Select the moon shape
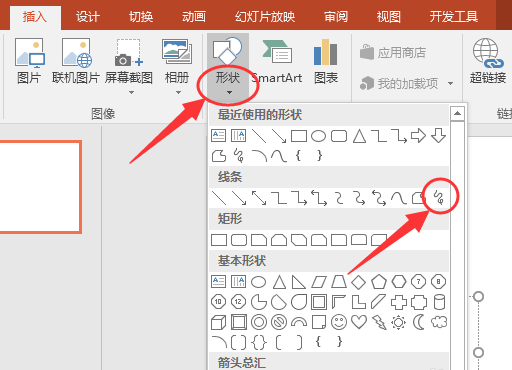512x370 pixels. (x=419, y=322)
